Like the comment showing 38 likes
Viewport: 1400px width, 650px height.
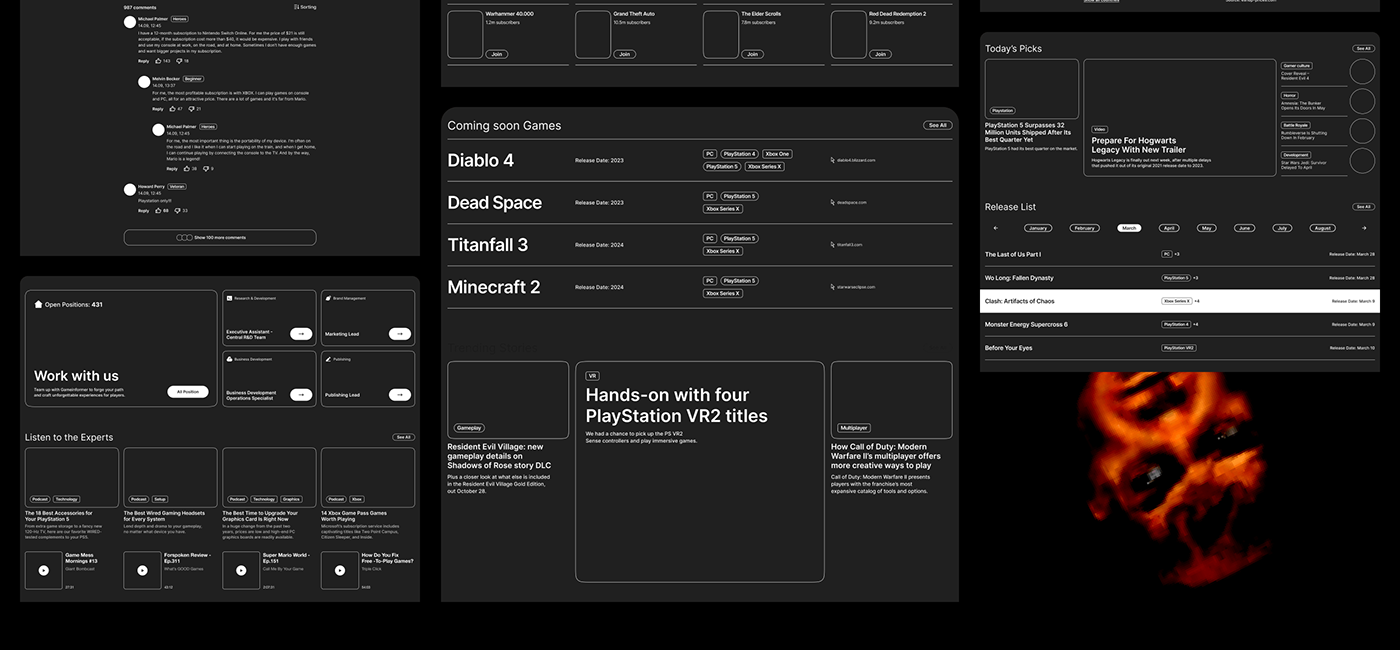[186, 169]
